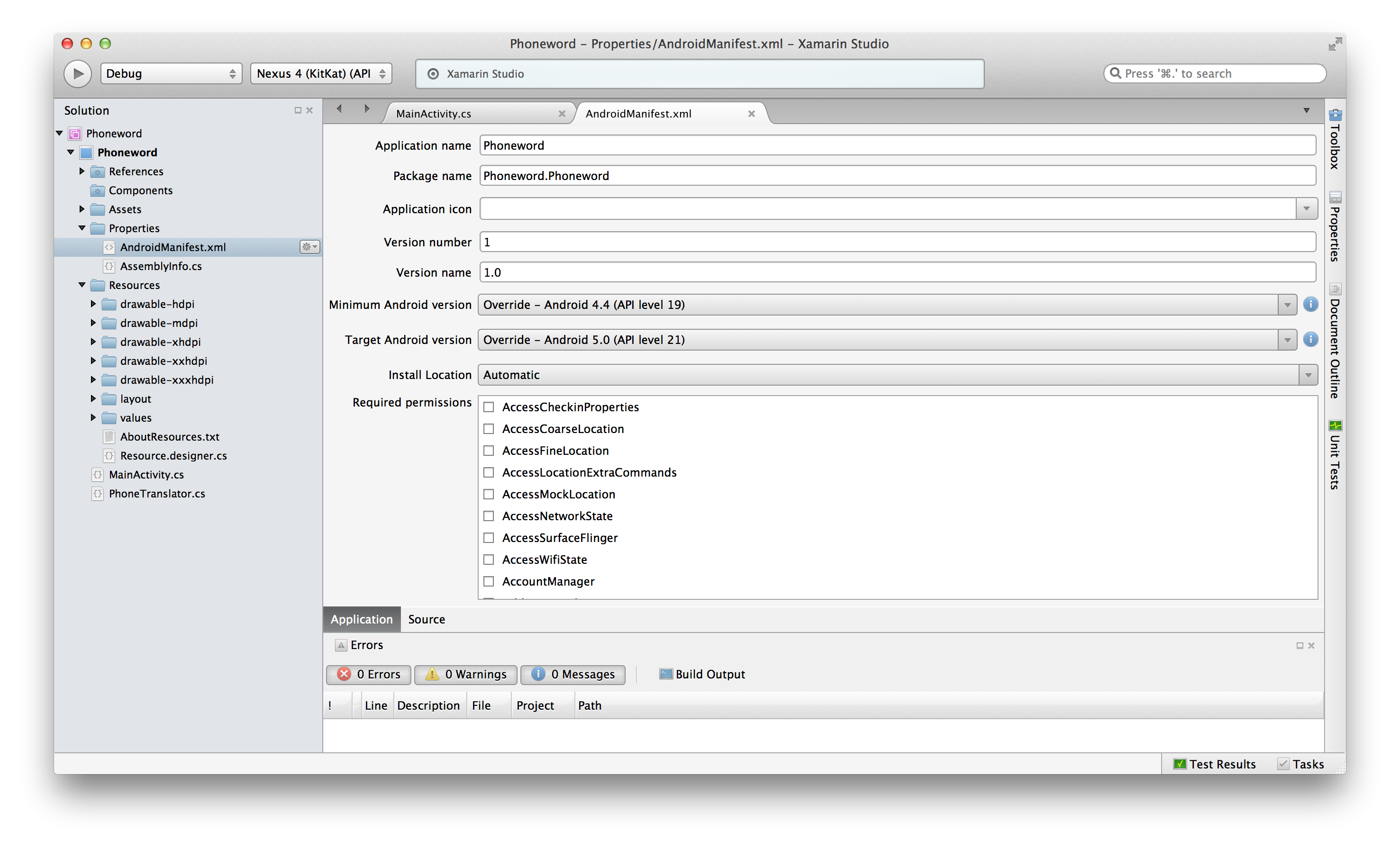The width and height of the screenshot is (1400, 849).
Task: Click the Run play button
Action: click(78, 73)
